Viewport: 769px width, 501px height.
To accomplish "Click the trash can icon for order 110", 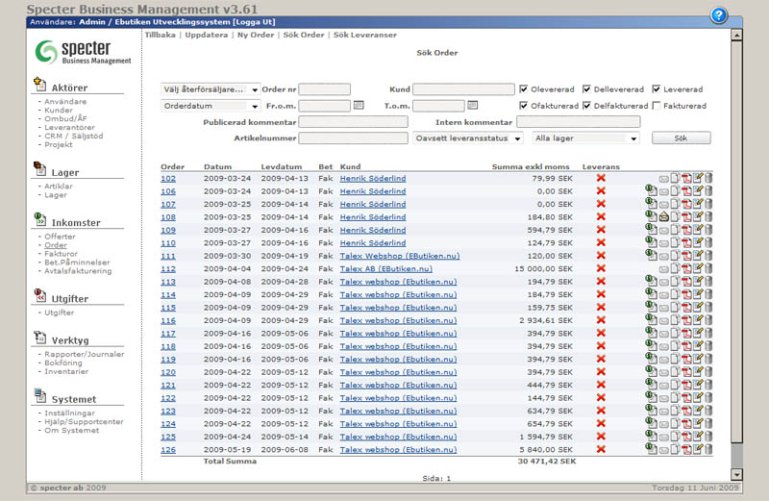I will pyautogui.click(x=709, y=242).
